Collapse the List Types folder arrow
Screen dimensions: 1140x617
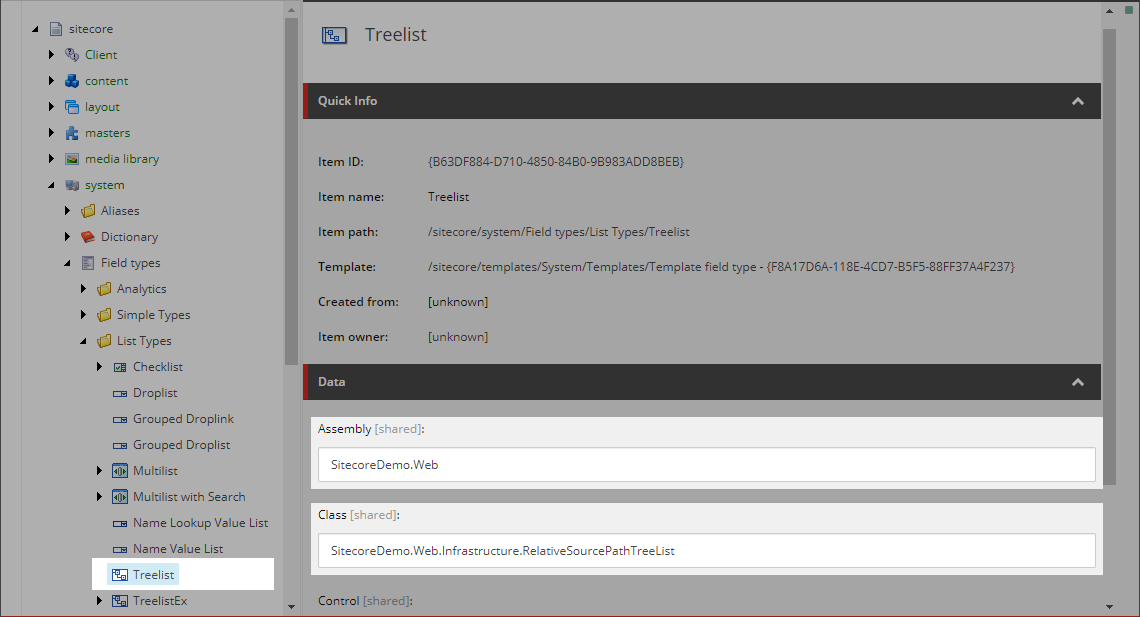click(x=83, y=342)
